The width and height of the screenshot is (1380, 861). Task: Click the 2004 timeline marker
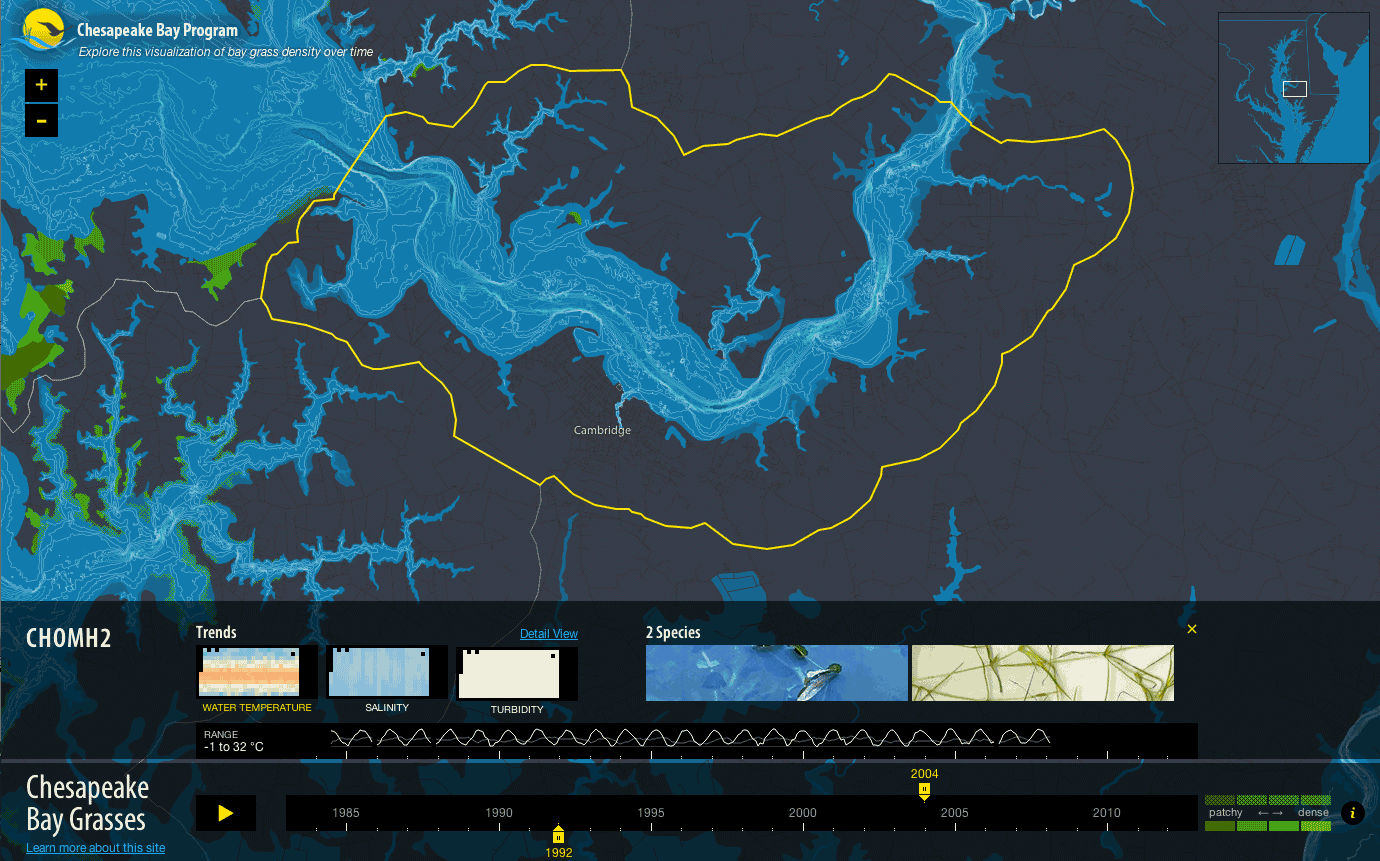click(924, 790)
